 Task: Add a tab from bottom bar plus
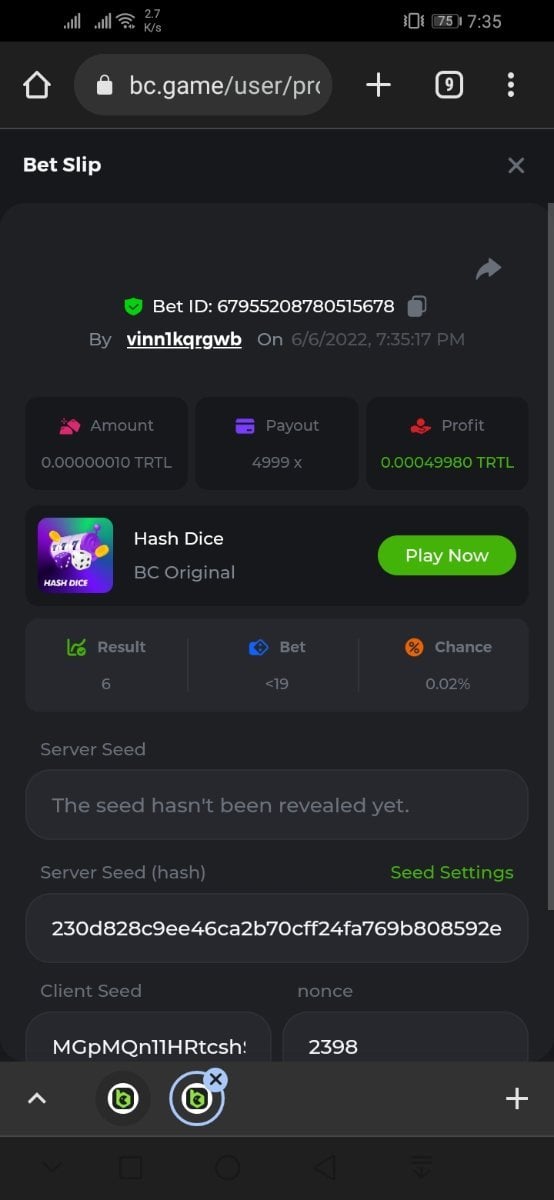click(517, 1099)
